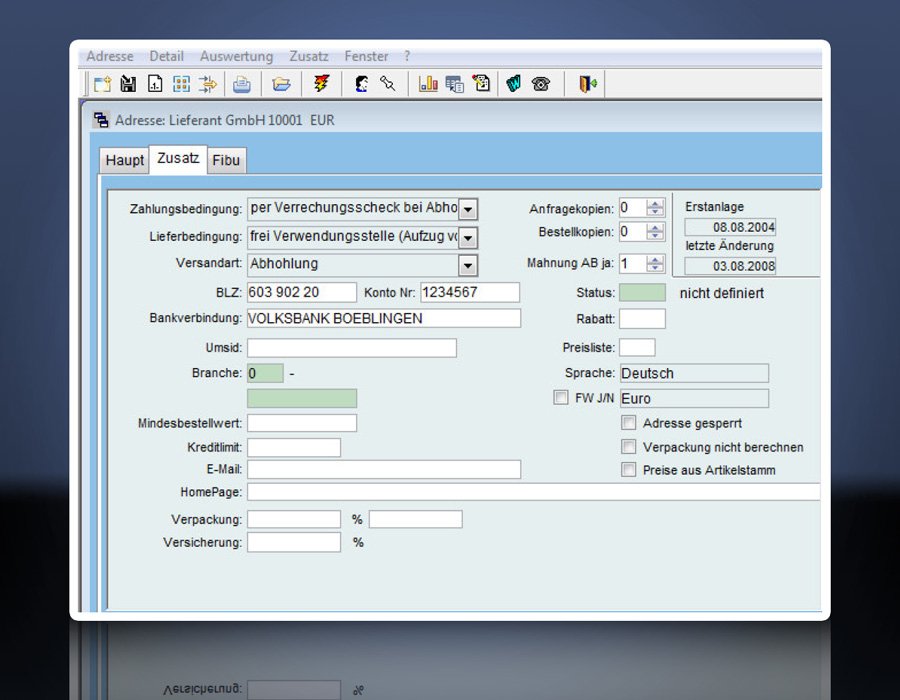Click the E-Mail input field
This screenshot has width=900, height=700.
pyautogui.click(x=384, y=469)
